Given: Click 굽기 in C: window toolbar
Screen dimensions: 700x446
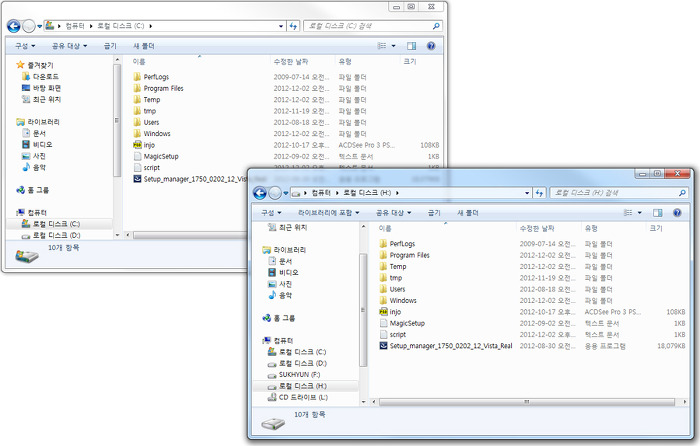Looking at the screenshot, I should point(110,46).
